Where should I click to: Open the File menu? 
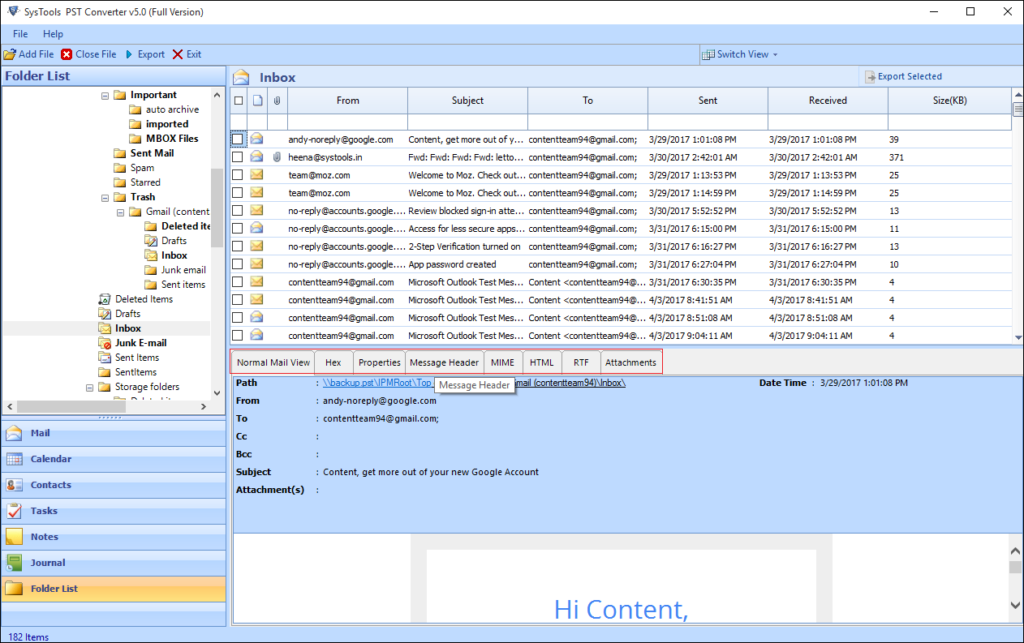(x=20, y=33)
